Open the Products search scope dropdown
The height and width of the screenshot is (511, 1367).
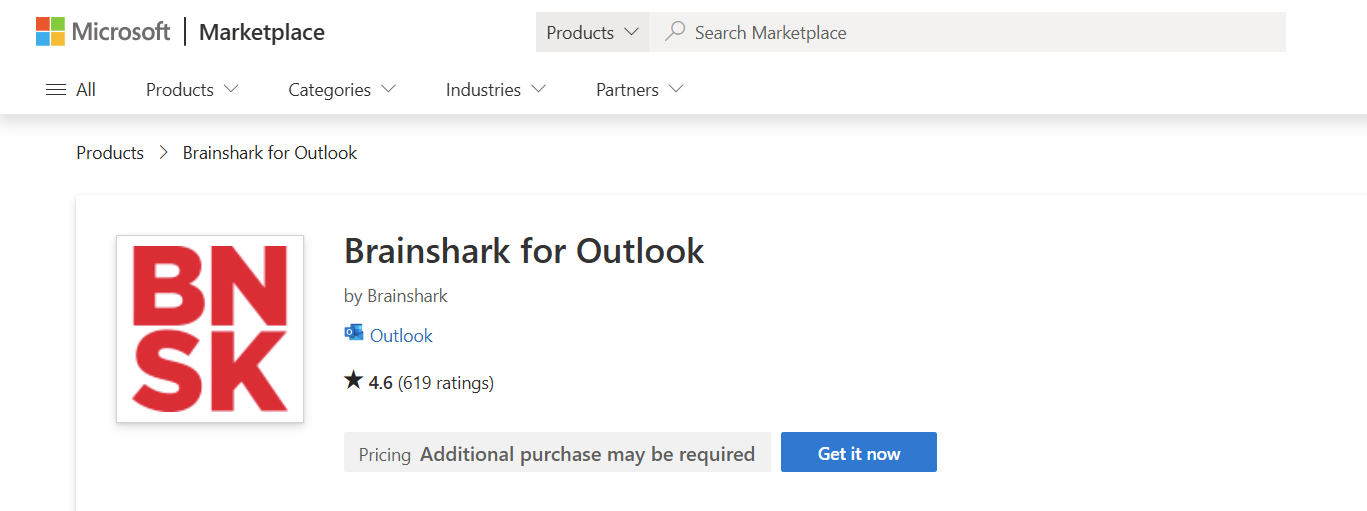pyautogui.click(x=592, y=32)
